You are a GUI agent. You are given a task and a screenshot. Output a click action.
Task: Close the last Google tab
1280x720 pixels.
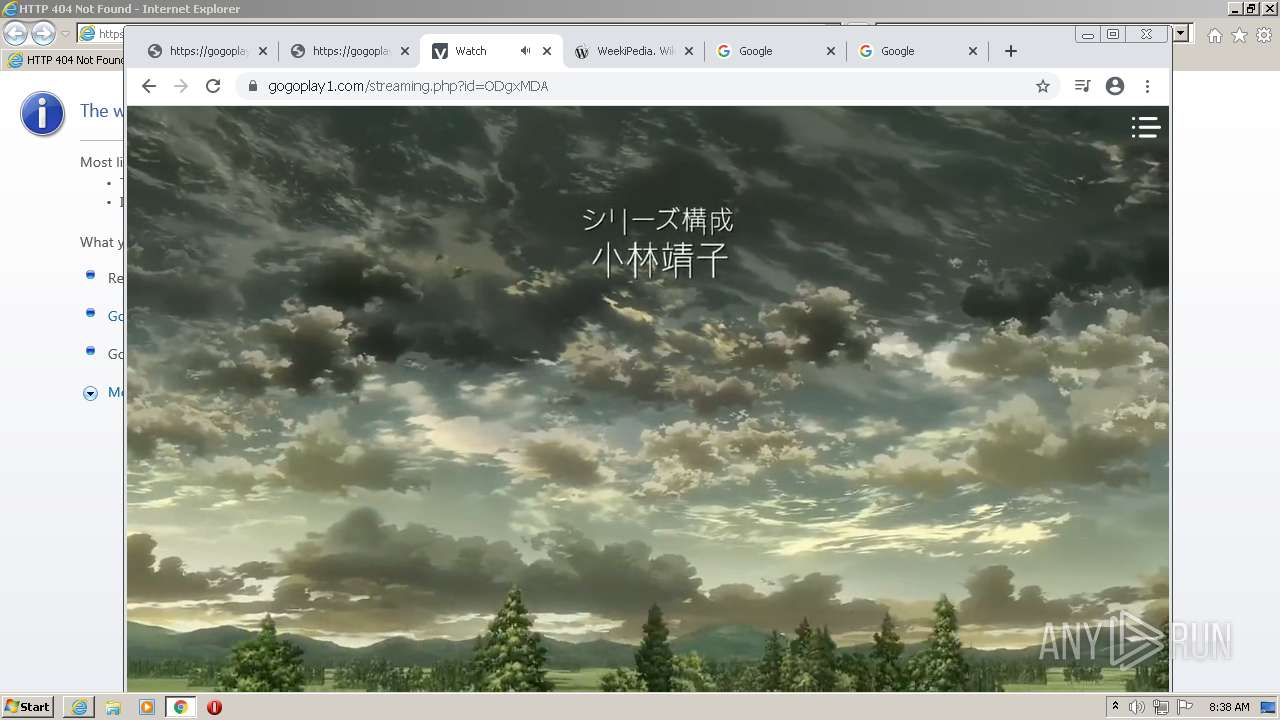pos(973,51)
